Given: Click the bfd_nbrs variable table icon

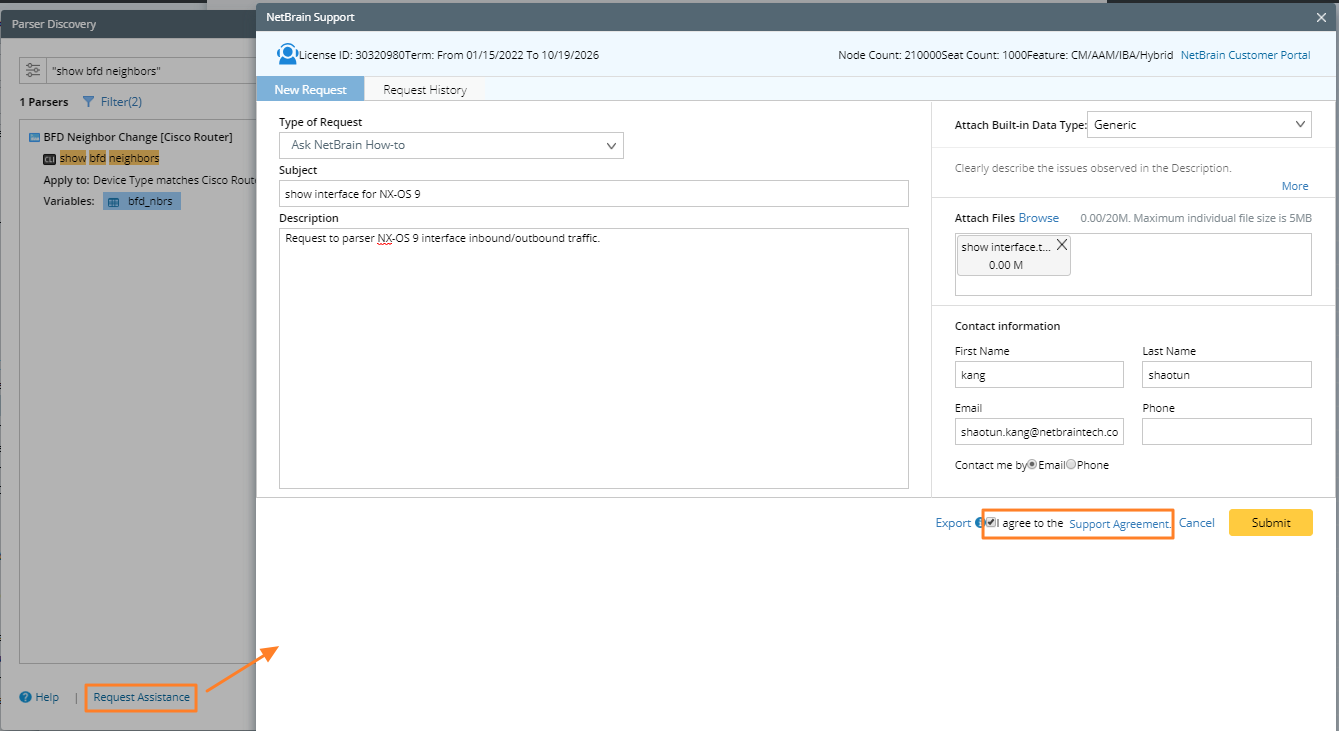Looking at the screenshot, I should pos(114,201).
